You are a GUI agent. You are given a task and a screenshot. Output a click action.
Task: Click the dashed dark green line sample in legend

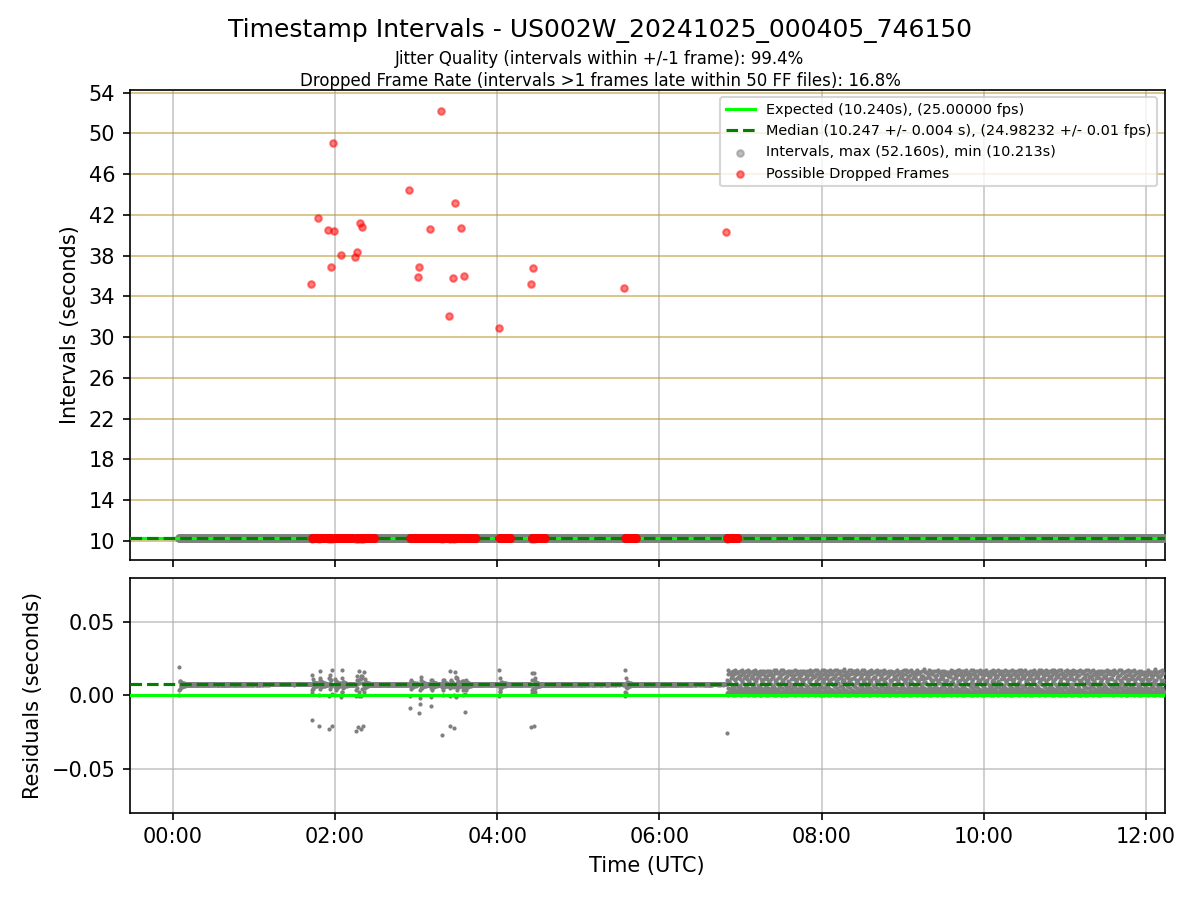click(x=740, y=130)
